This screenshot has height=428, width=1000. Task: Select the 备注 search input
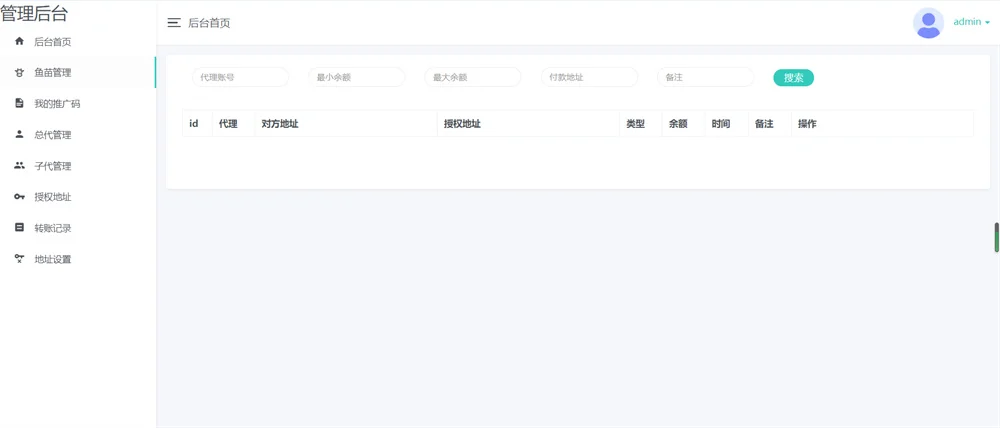pos(705,77)
